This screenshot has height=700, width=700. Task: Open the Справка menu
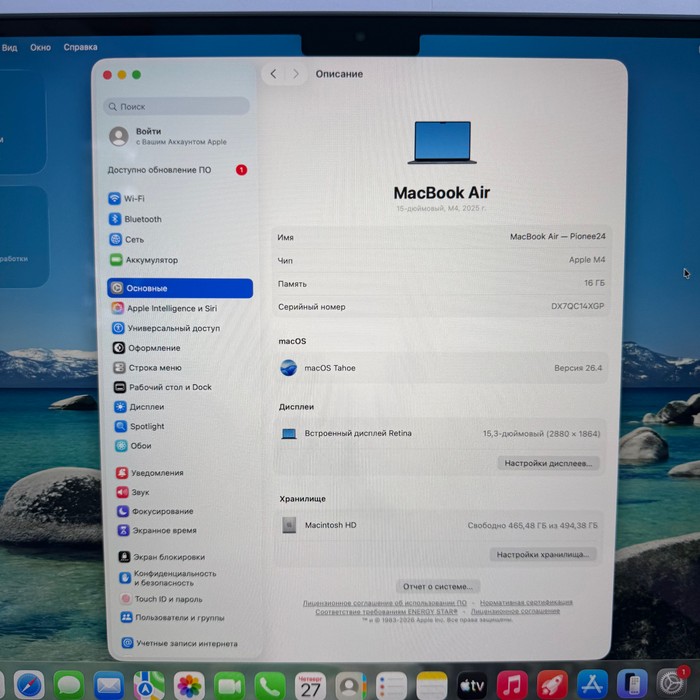[x=80, y=47]
